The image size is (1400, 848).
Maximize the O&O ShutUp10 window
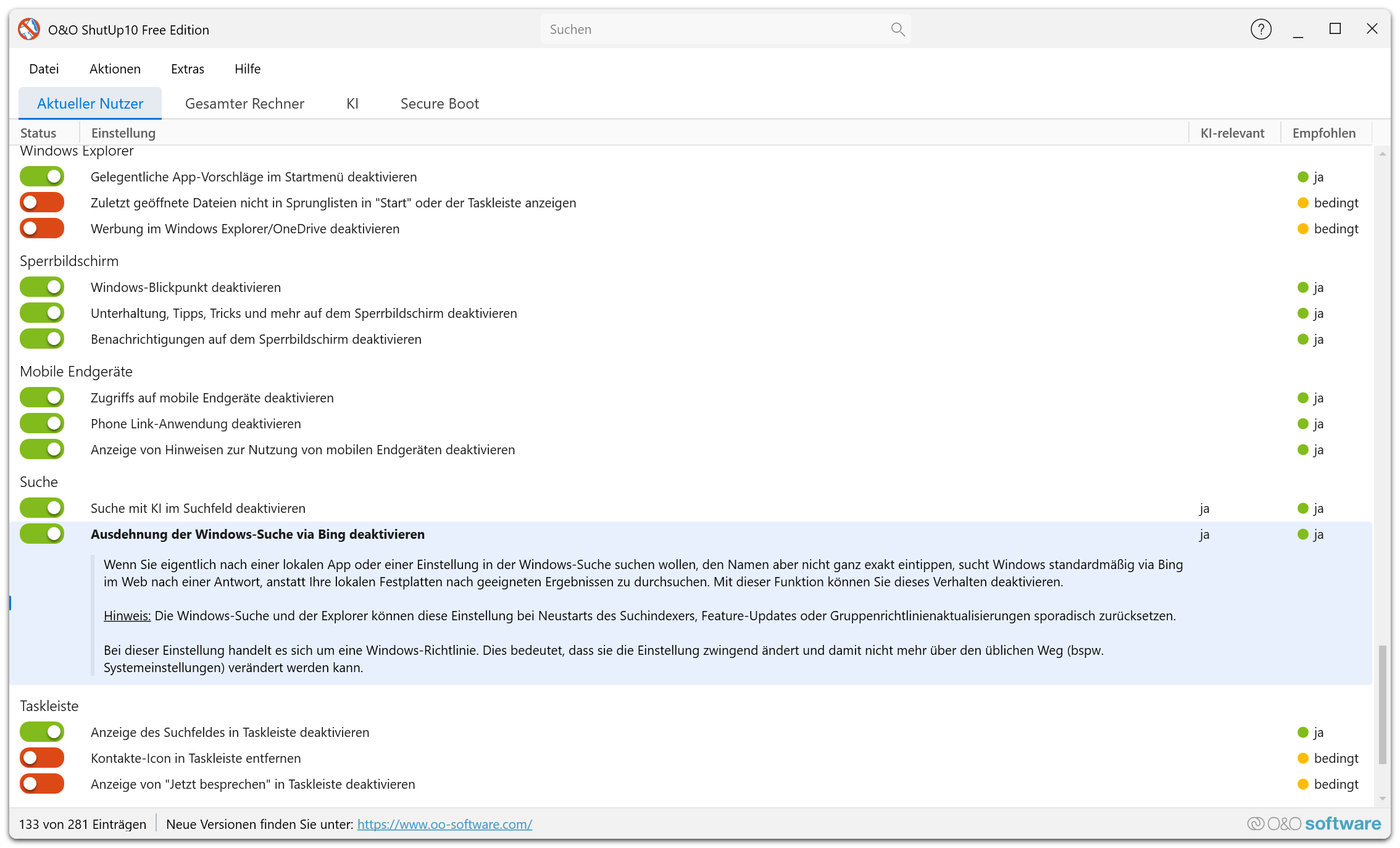pyautogui.click(x=1335, y=29)
